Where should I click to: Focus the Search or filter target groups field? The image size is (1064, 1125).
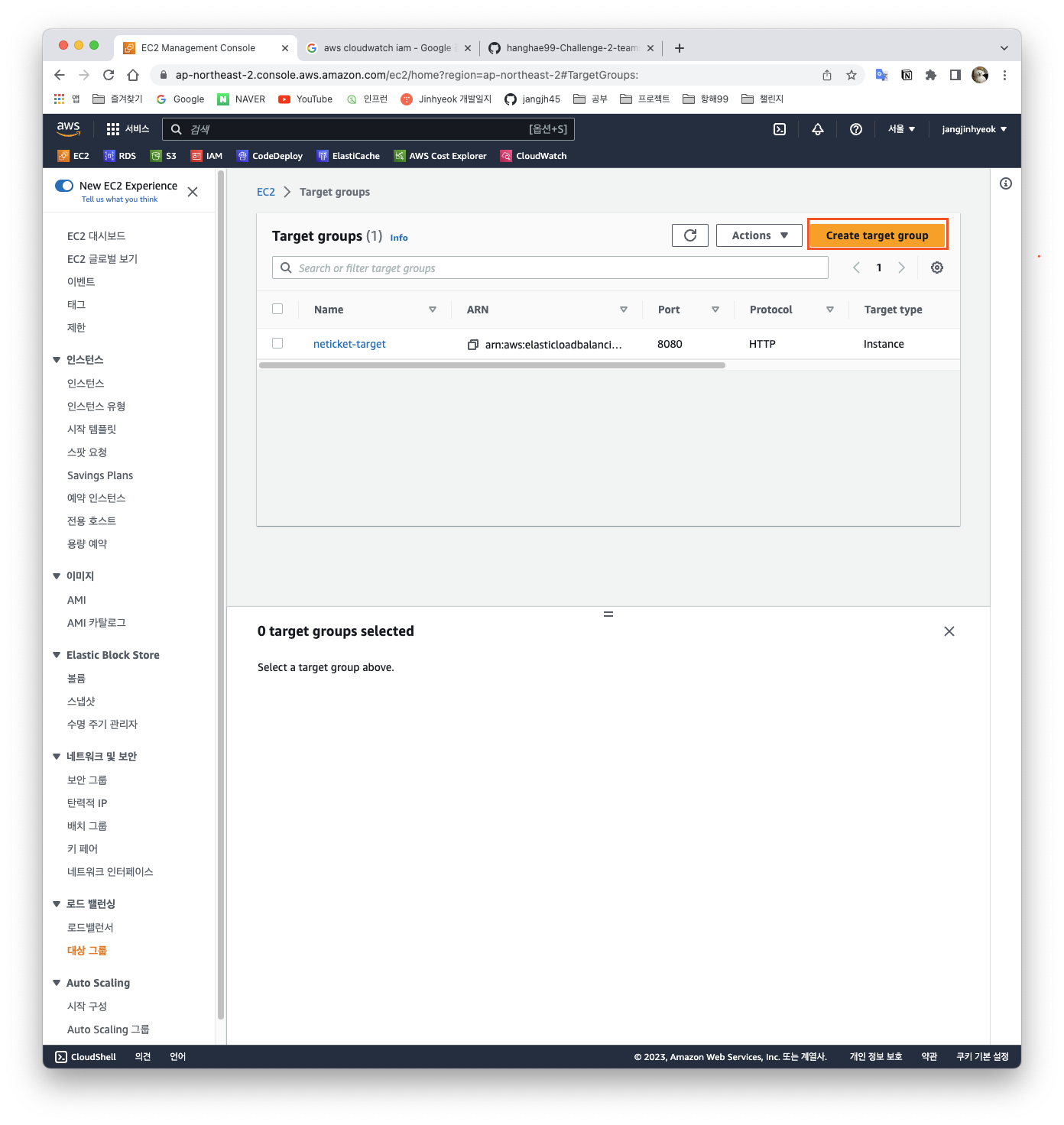[x=550, y=267]
